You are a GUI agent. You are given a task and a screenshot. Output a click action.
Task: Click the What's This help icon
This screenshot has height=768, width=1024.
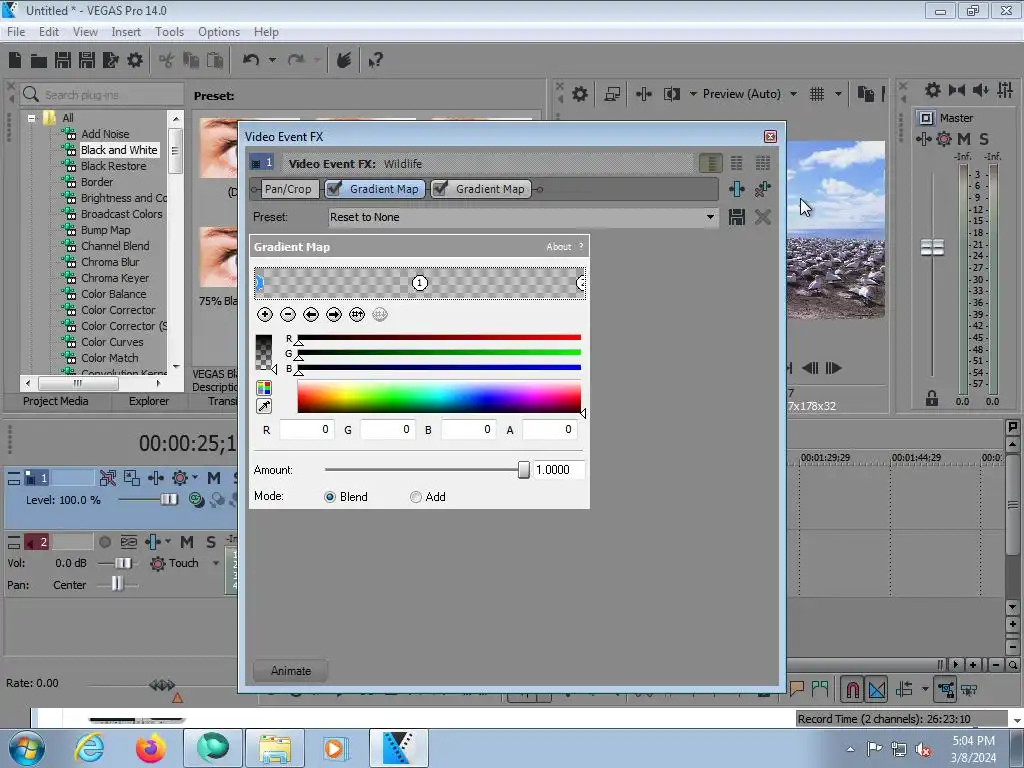375,61
